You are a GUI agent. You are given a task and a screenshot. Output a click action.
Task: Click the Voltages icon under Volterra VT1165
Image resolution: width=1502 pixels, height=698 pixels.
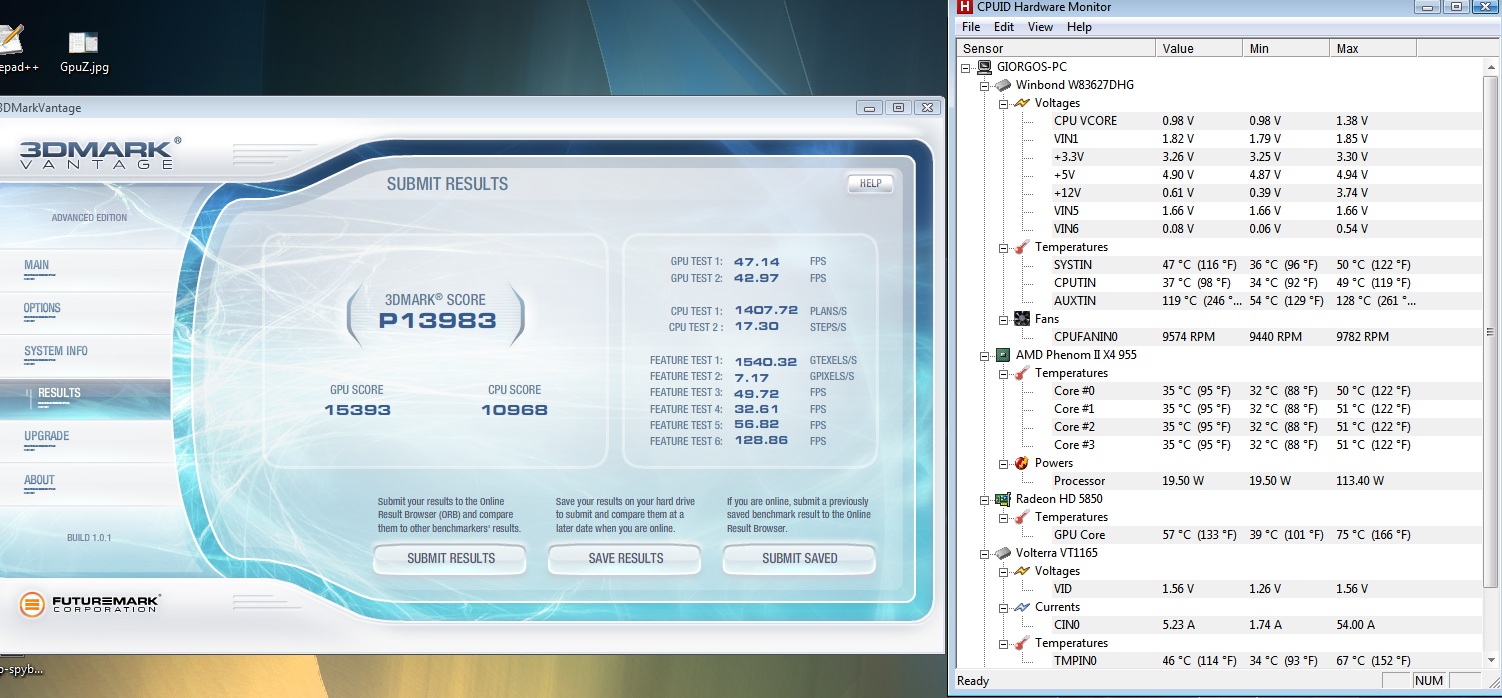1022,571
